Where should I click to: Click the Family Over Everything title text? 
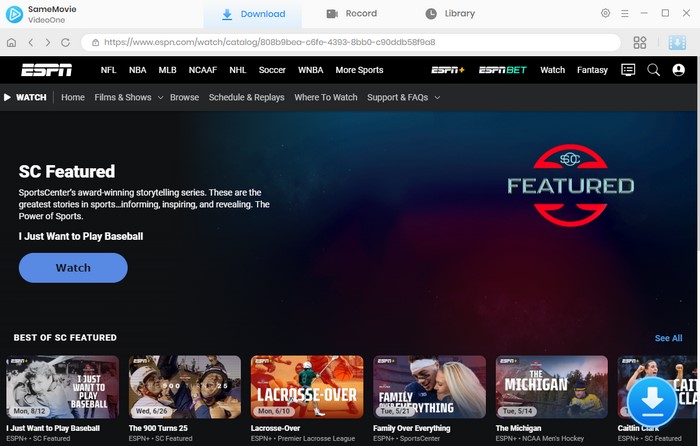(412, 428)
